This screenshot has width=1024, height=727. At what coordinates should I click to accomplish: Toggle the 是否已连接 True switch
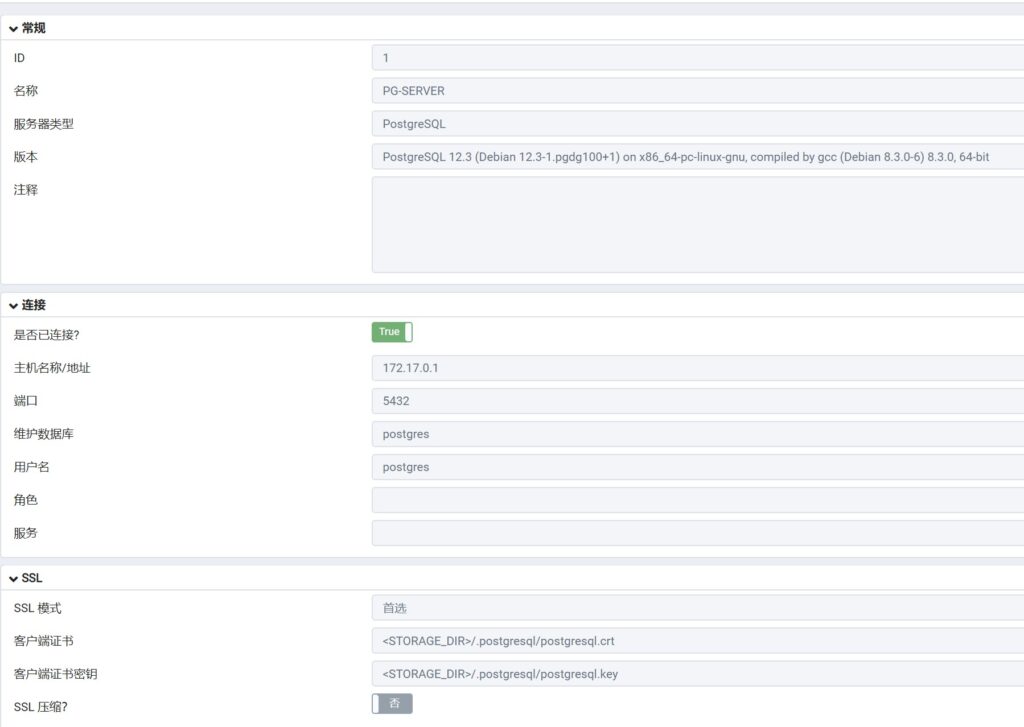coord(392,332)
